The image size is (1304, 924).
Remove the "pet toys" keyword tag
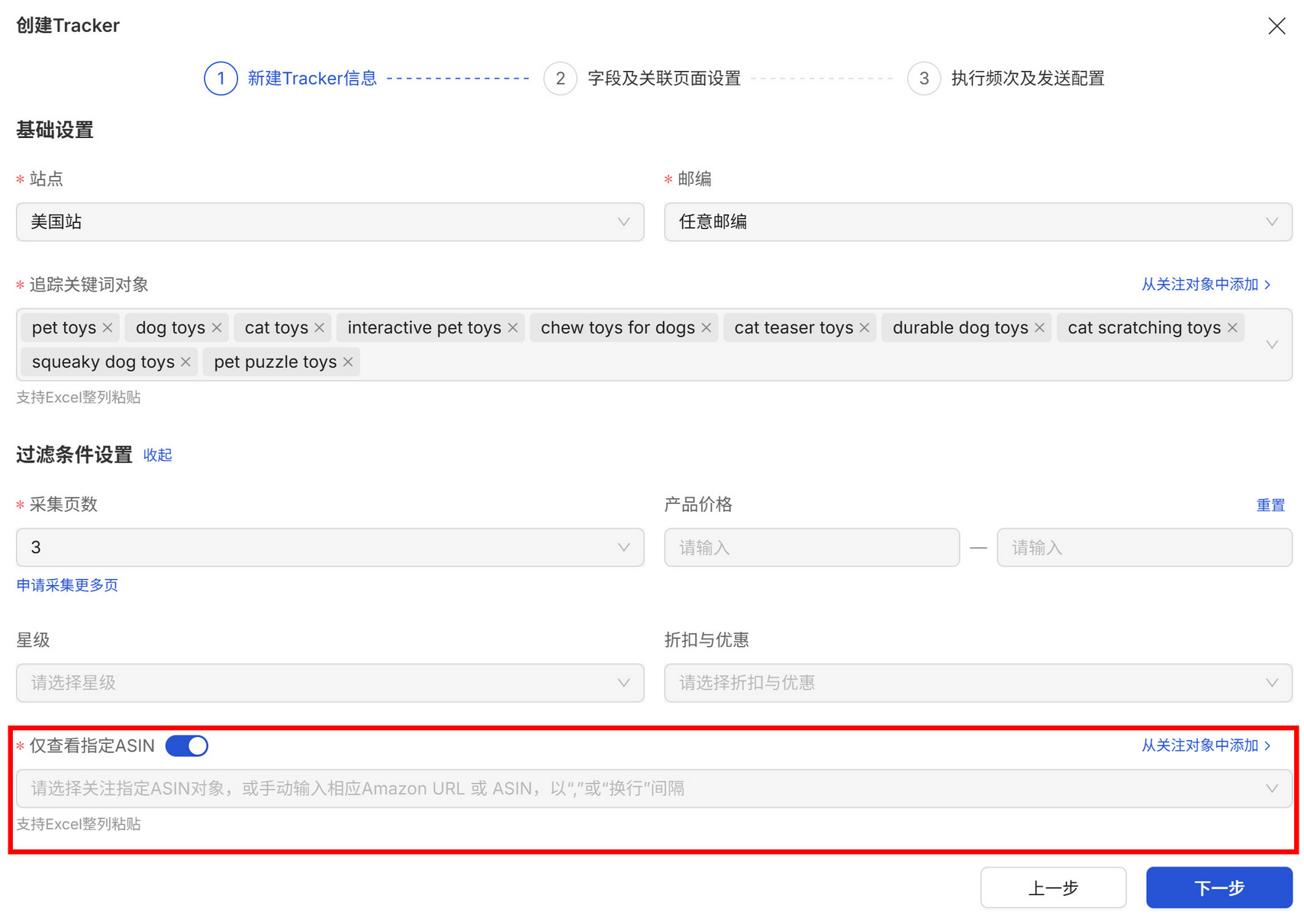pyautogui.click(x=108, y=328)
